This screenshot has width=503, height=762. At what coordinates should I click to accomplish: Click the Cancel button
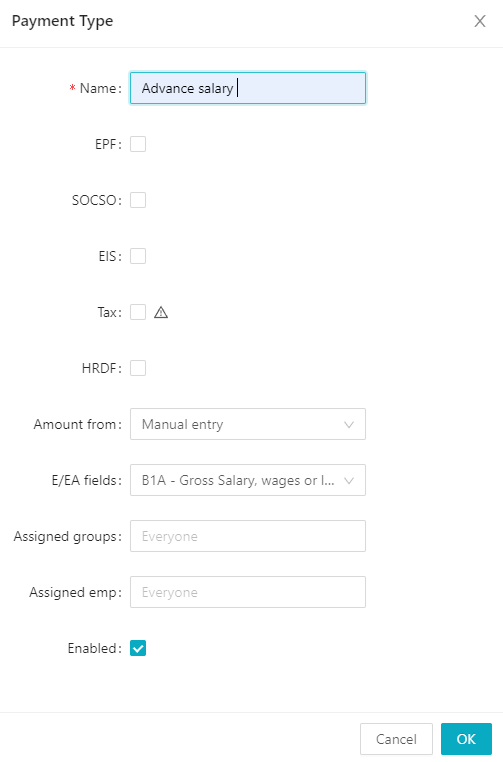click(396, 739)
